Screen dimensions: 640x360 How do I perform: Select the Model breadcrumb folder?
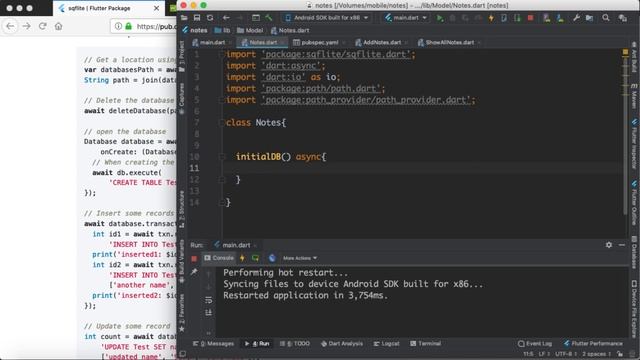pyautogui.click(x=250, y=30)
